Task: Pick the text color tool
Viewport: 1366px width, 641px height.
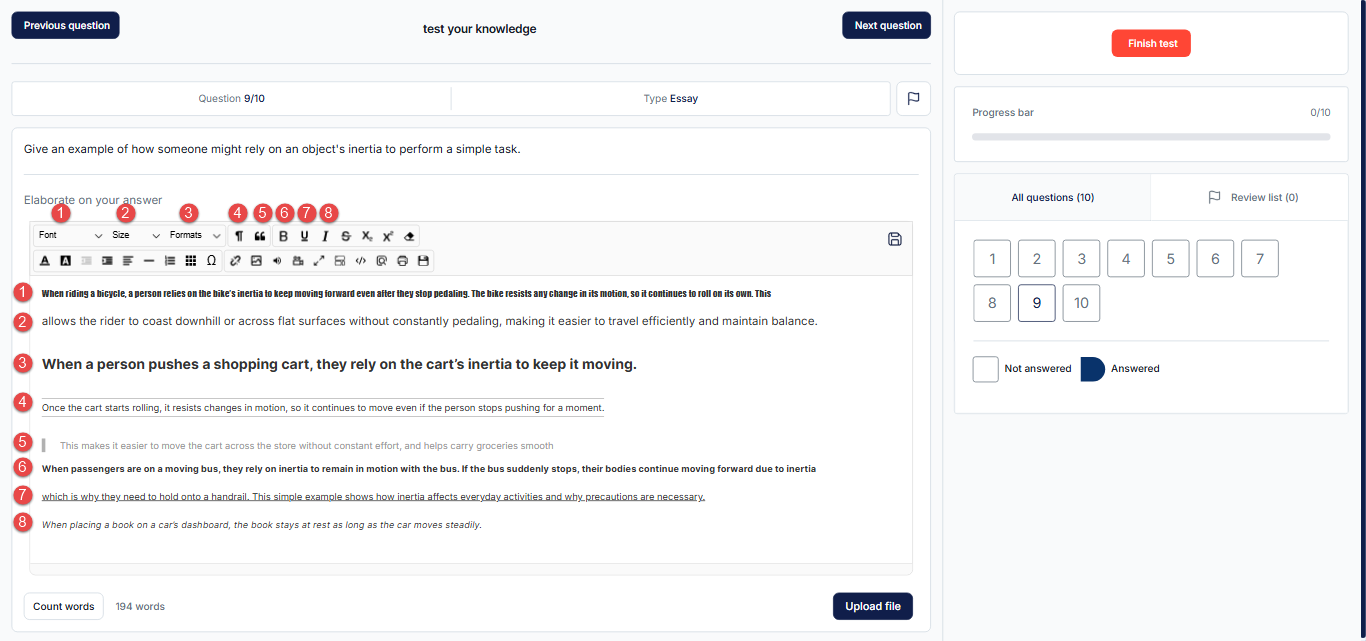Action: [x=44, y=261]
